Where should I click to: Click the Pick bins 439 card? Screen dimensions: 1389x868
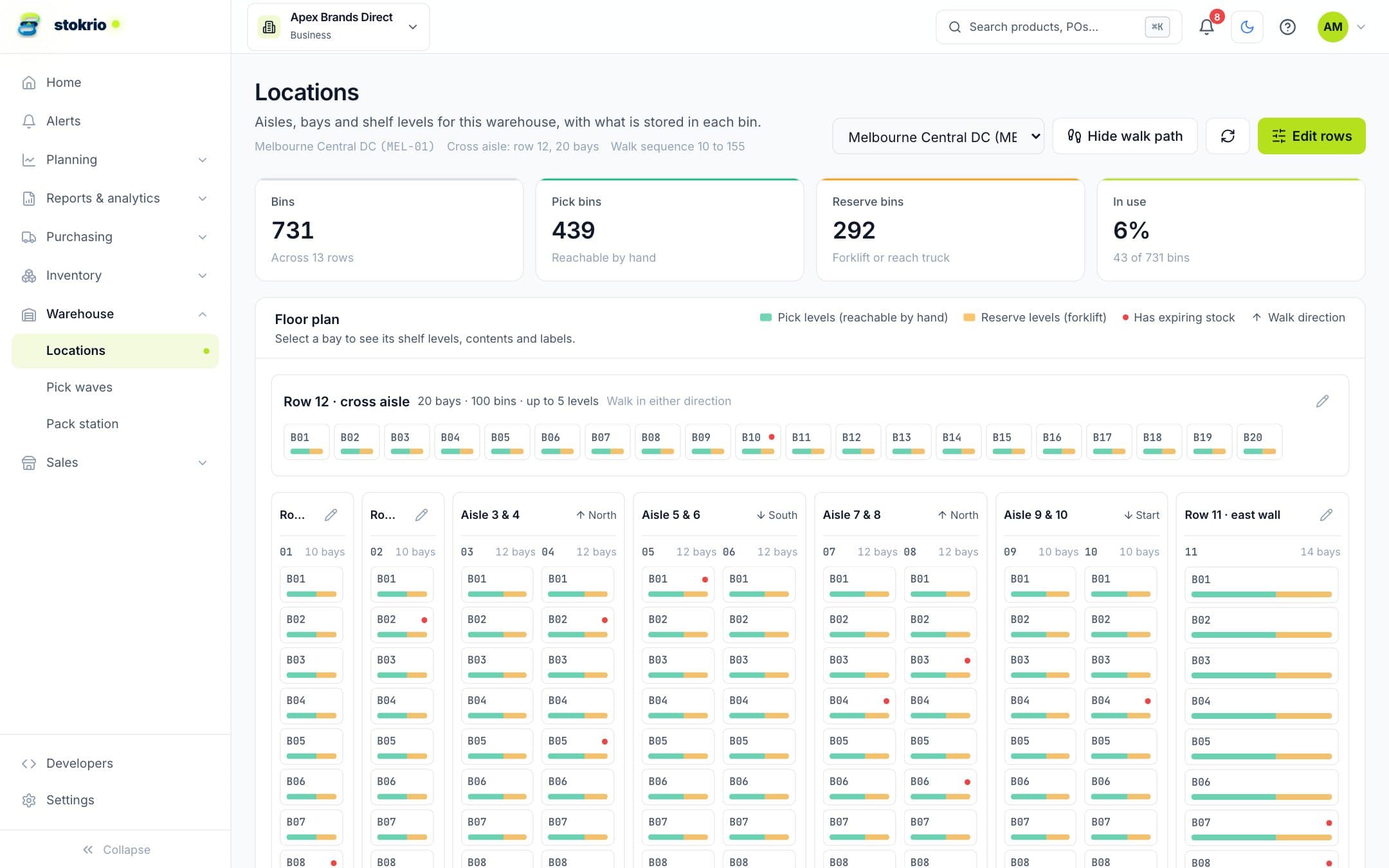[669, 230]
